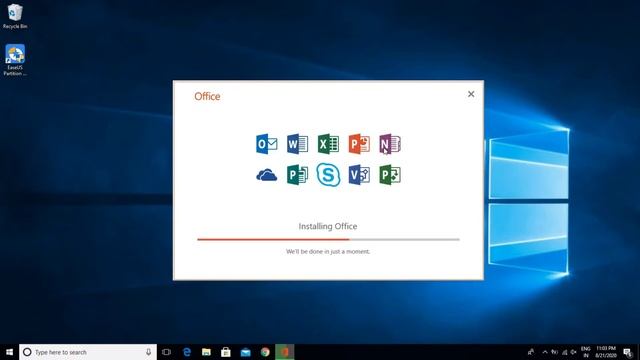Click the microphone icon in search box
This screenshot has height=360, width=640.
[149, 352]
